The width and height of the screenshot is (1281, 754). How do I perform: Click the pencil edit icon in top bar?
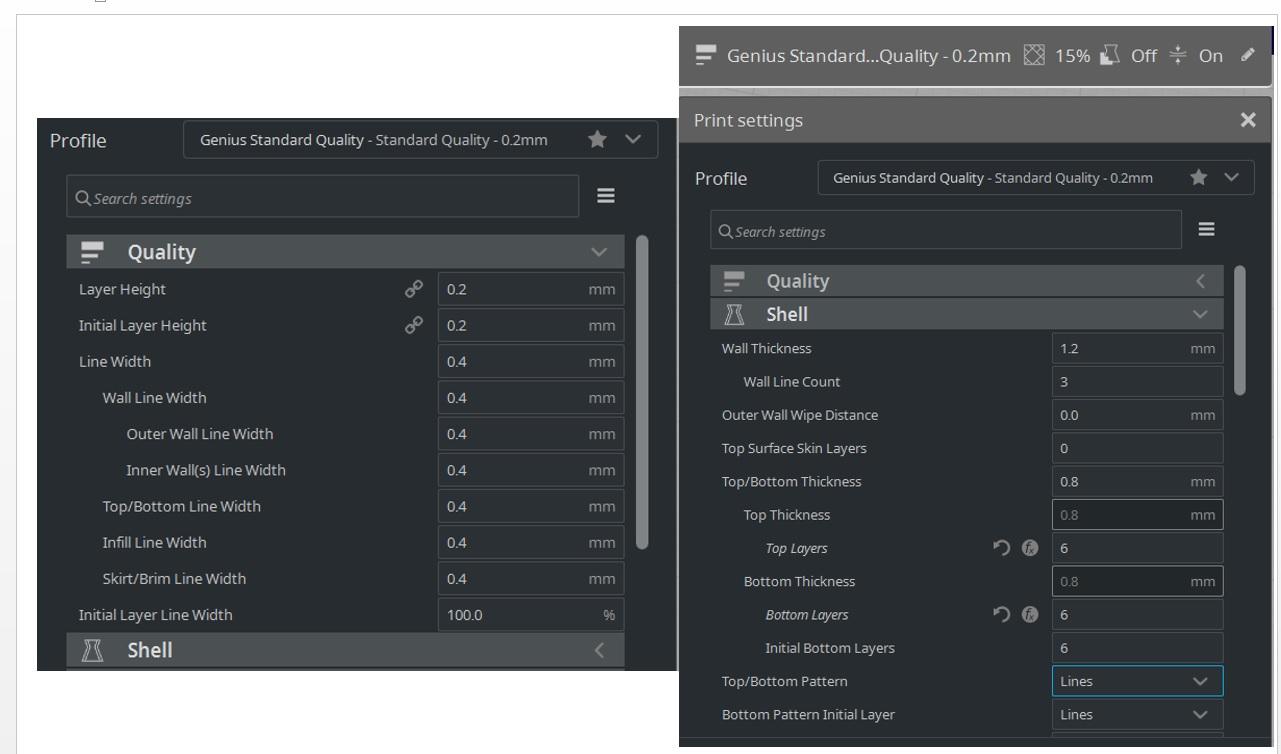(x=1246, y=55)
